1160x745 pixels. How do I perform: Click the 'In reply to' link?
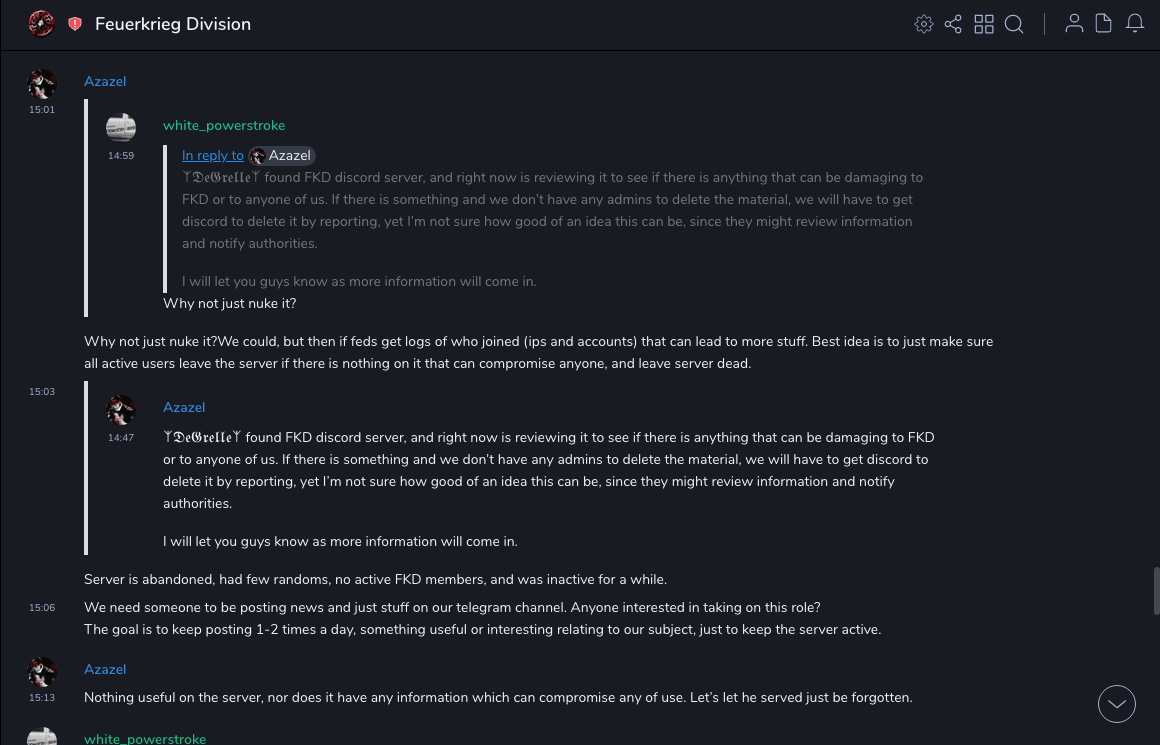click(x=212, y=155)
